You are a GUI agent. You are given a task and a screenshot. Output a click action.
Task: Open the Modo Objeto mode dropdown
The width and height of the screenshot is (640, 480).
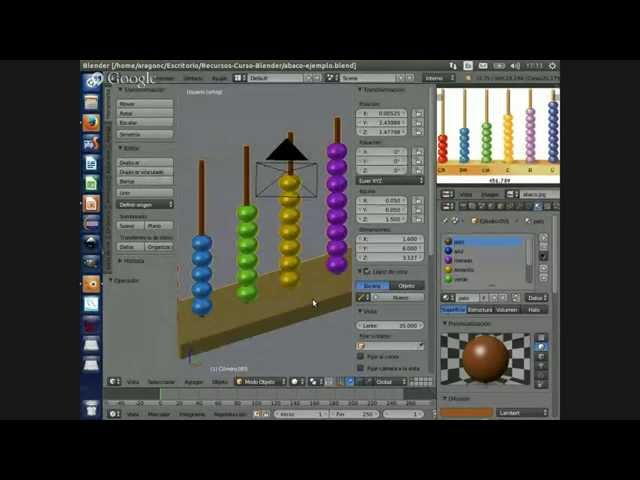coord(260,382)
